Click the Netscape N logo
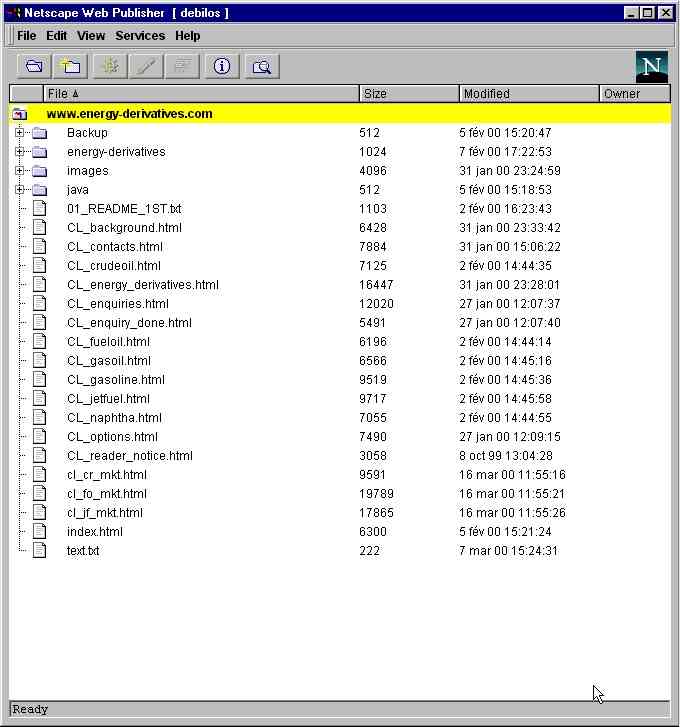The image size is (680, 727). 652,67
